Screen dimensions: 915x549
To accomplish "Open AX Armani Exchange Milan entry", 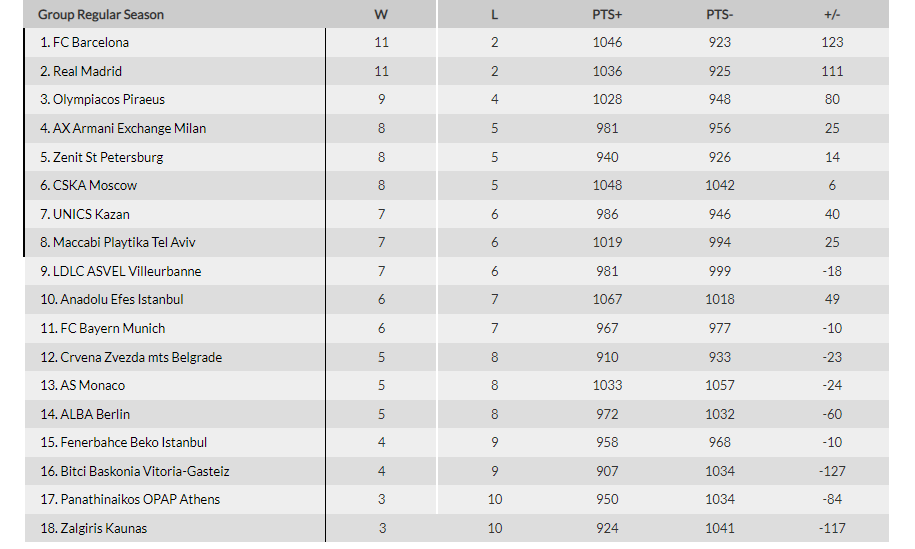I will click(130, 128).
